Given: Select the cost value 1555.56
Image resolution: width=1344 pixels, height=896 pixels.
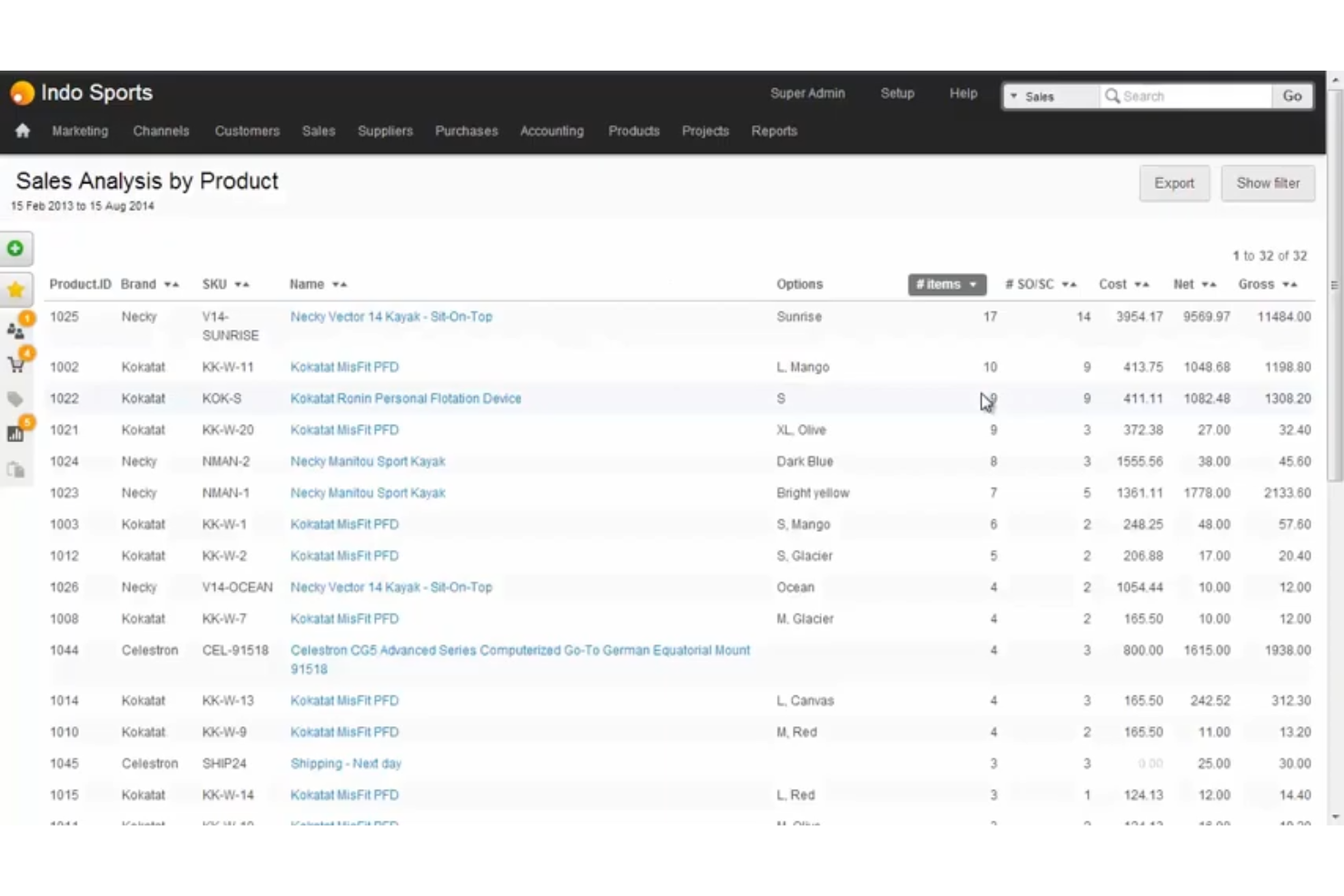Looking at the screenshot, I should tap(1140, 461).
